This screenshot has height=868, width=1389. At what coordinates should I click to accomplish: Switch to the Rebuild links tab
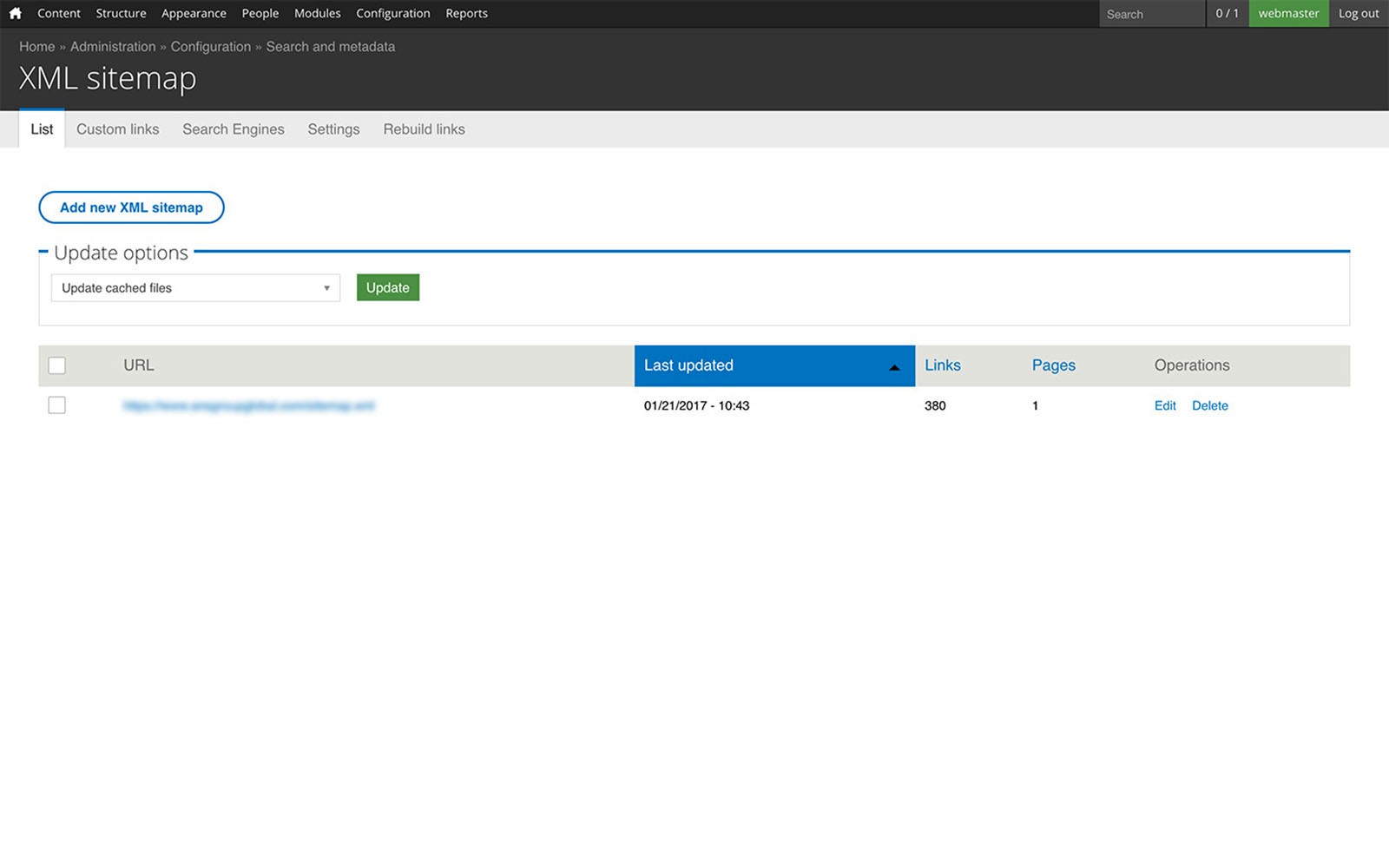tap(425, 129)
